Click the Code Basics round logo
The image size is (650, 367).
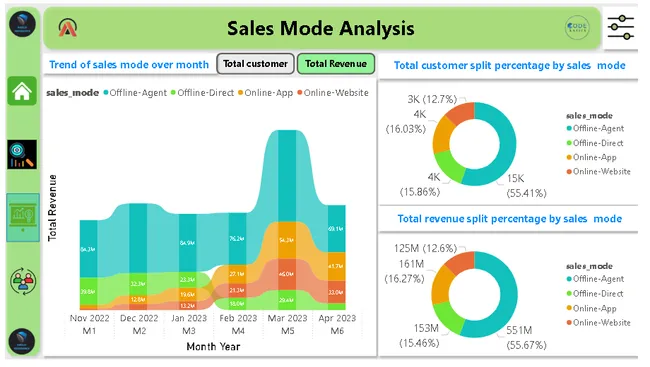[577, 28]
